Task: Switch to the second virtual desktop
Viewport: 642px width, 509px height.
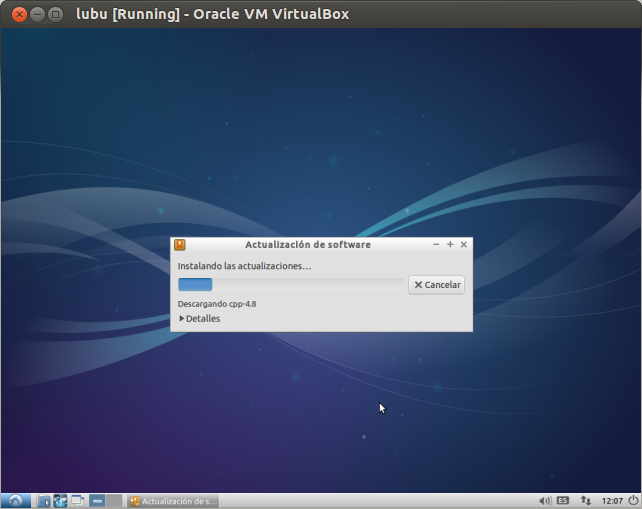Action: pos(114,501)
